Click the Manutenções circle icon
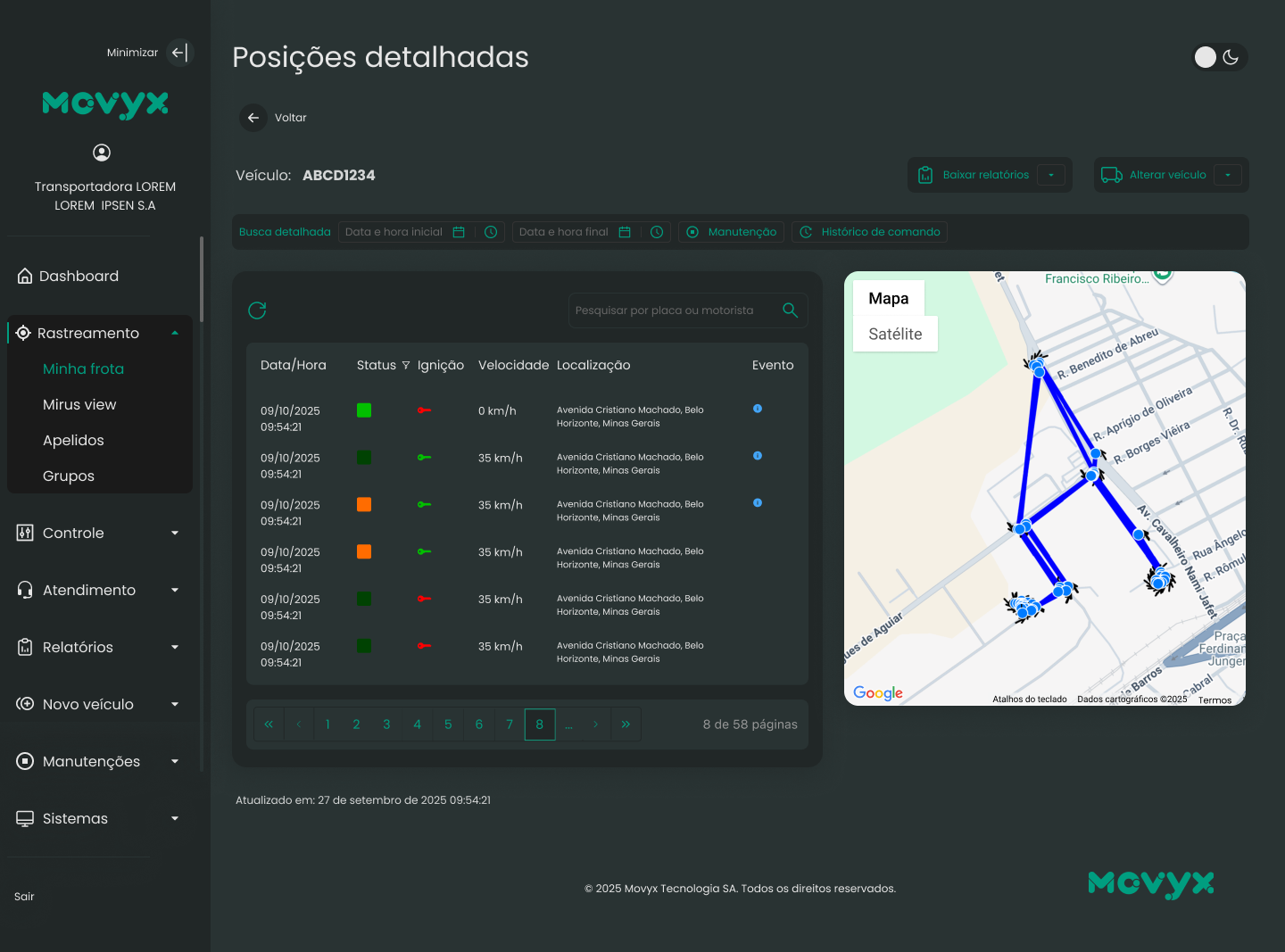The height and width of the screenshot is (952, 1285). coord(25,761)
